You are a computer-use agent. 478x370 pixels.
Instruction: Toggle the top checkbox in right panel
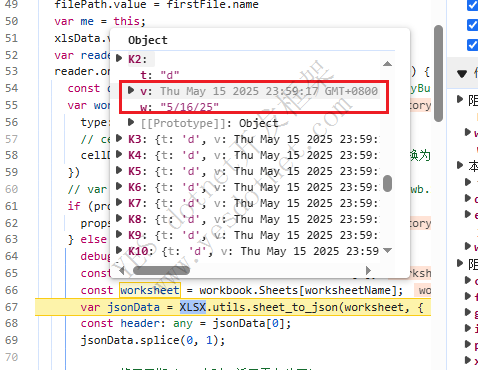pos(473,5)
